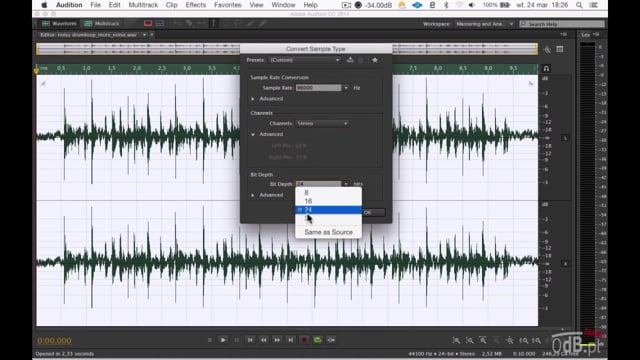The width and height of the screenshot is (640, 360).
Task: Click Bluetooth icon in menu bar
Action: point(446,5)
